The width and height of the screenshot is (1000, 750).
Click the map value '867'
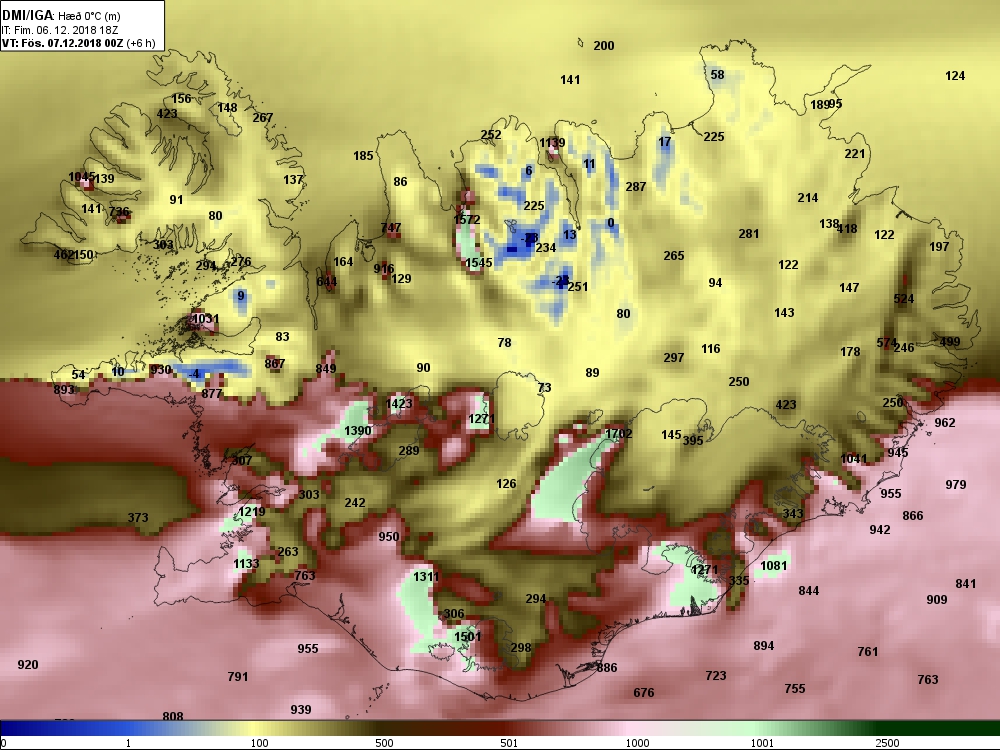point(275,364)
